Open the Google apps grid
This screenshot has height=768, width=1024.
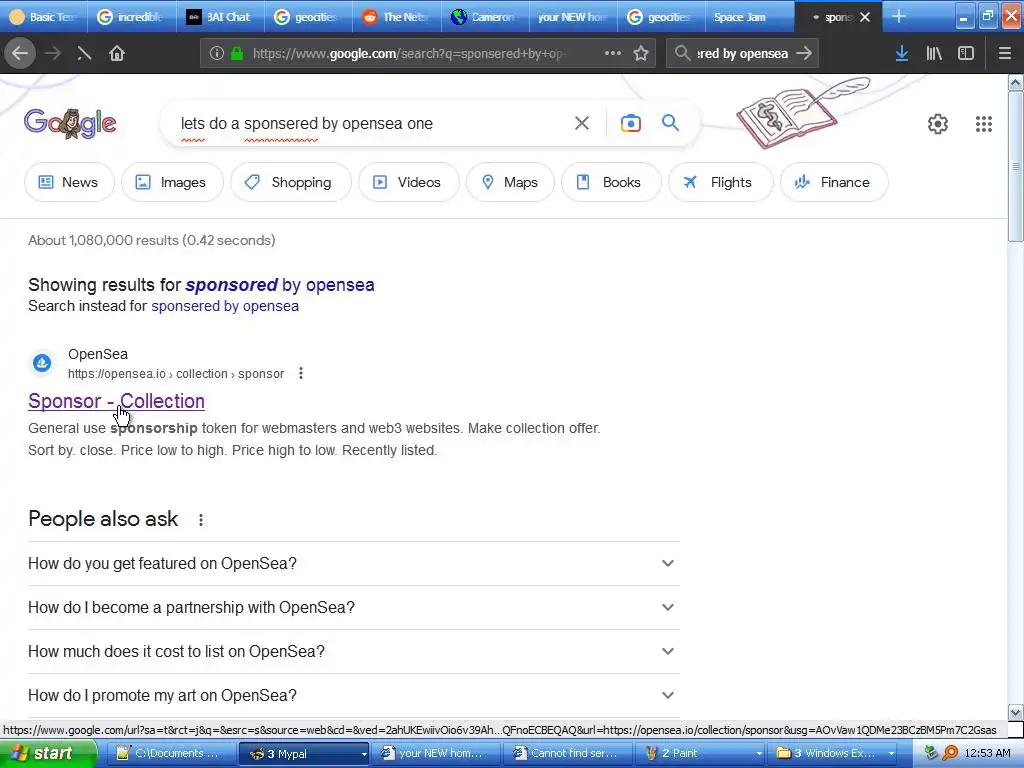coord(984,123)
